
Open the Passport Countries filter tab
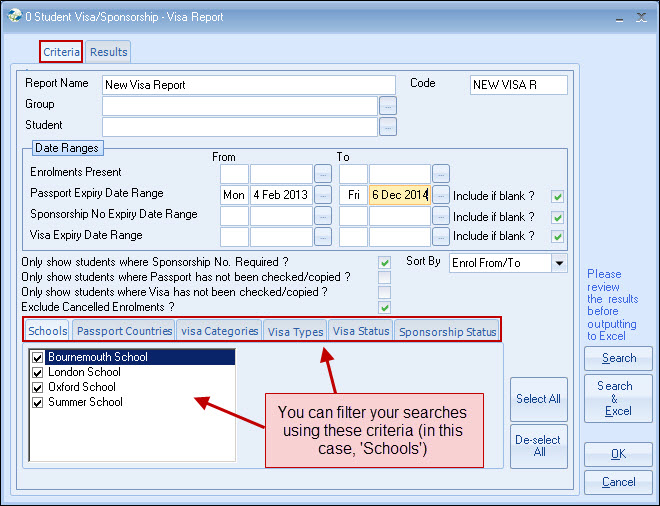tap(125, 331)
